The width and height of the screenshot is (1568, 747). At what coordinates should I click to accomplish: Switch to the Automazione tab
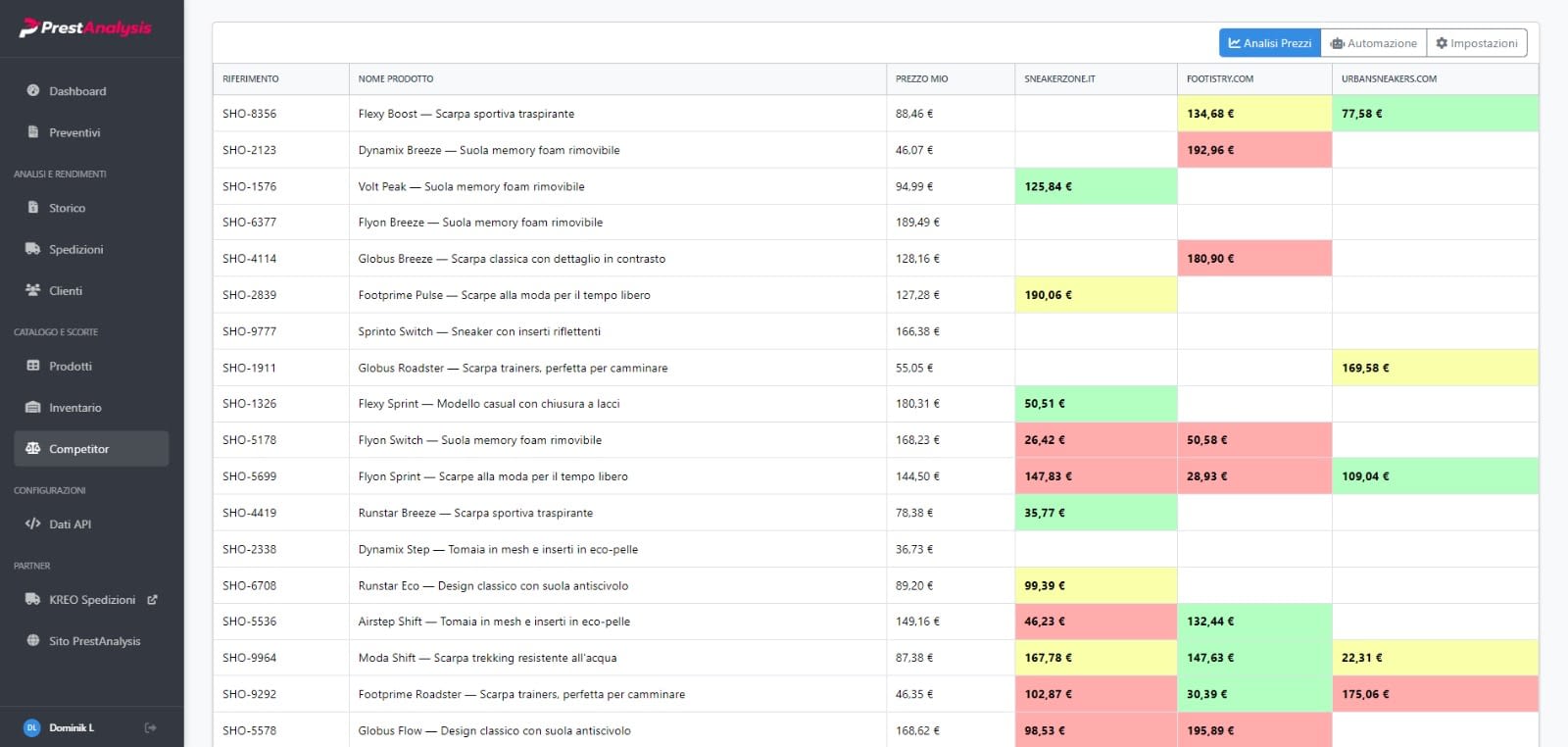(1373, 43)
